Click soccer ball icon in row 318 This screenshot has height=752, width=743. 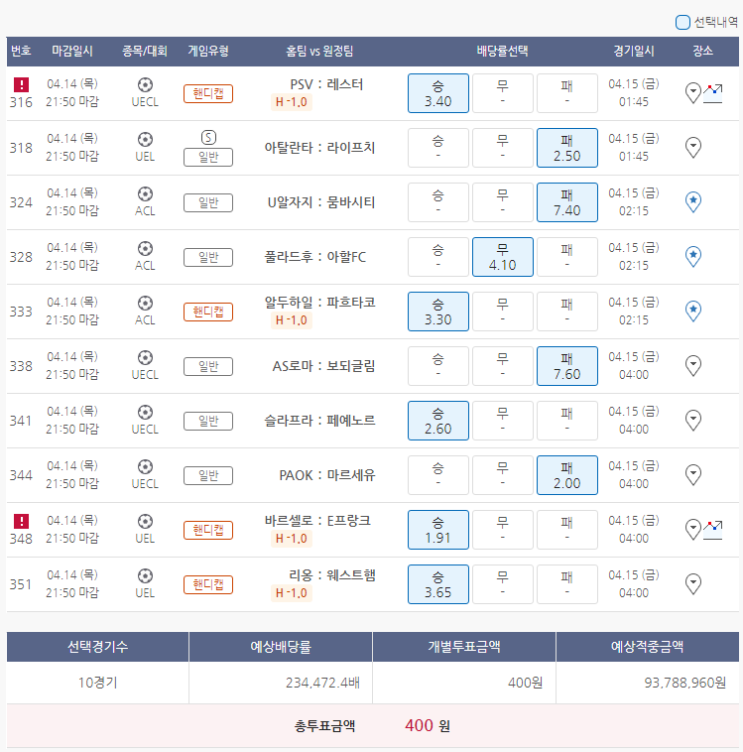point(145,140)
